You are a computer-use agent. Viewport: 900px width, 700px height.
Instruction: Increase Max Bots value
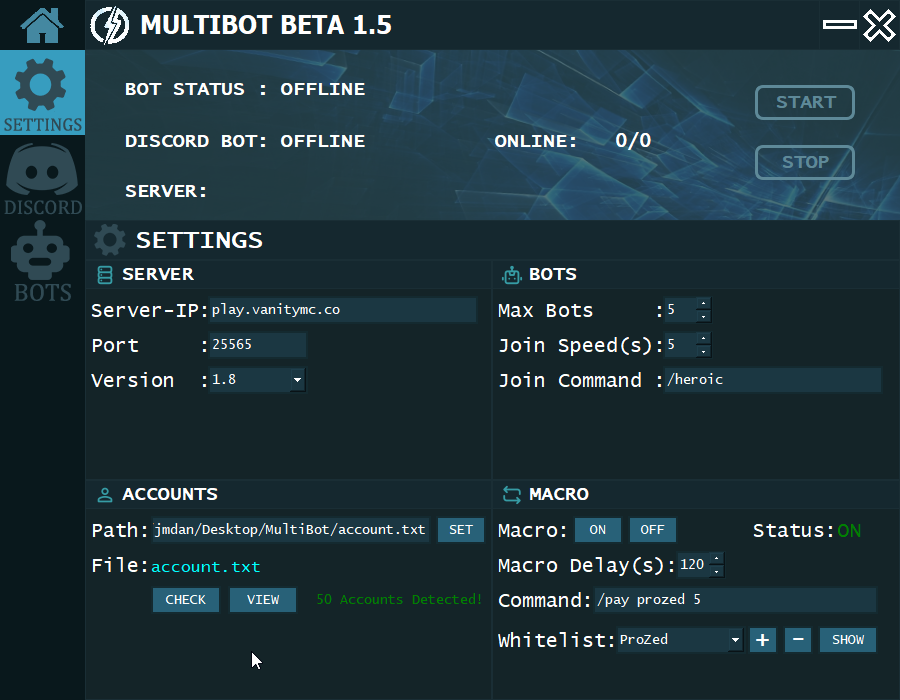(x=704, y=304)
